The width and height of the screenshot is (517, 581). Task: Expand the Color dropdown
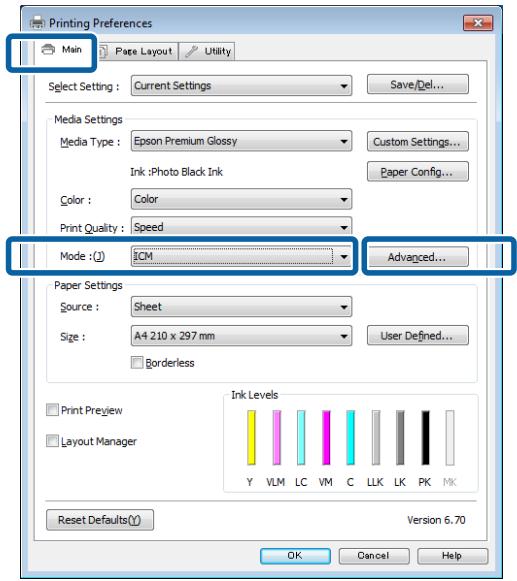point(241,199)
